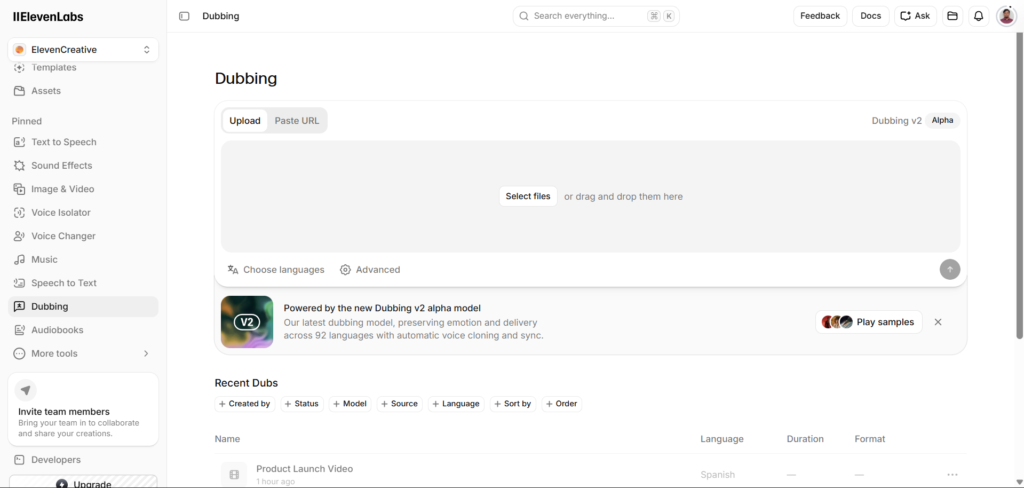This screenshot has width=1024, height=488.
Task: Add a Created by filter
Action: (x=245, y=404)
